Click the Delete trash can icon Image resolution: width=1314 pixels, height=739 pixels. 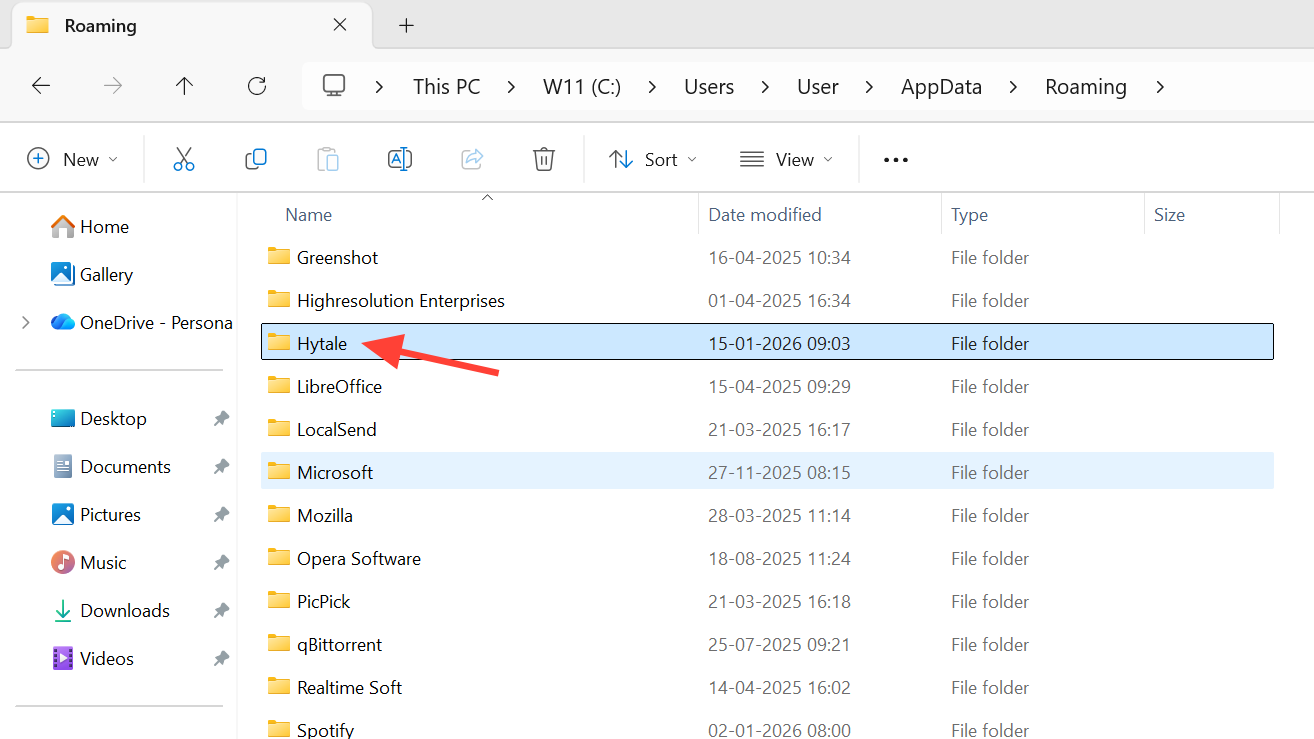coord(544,159)
